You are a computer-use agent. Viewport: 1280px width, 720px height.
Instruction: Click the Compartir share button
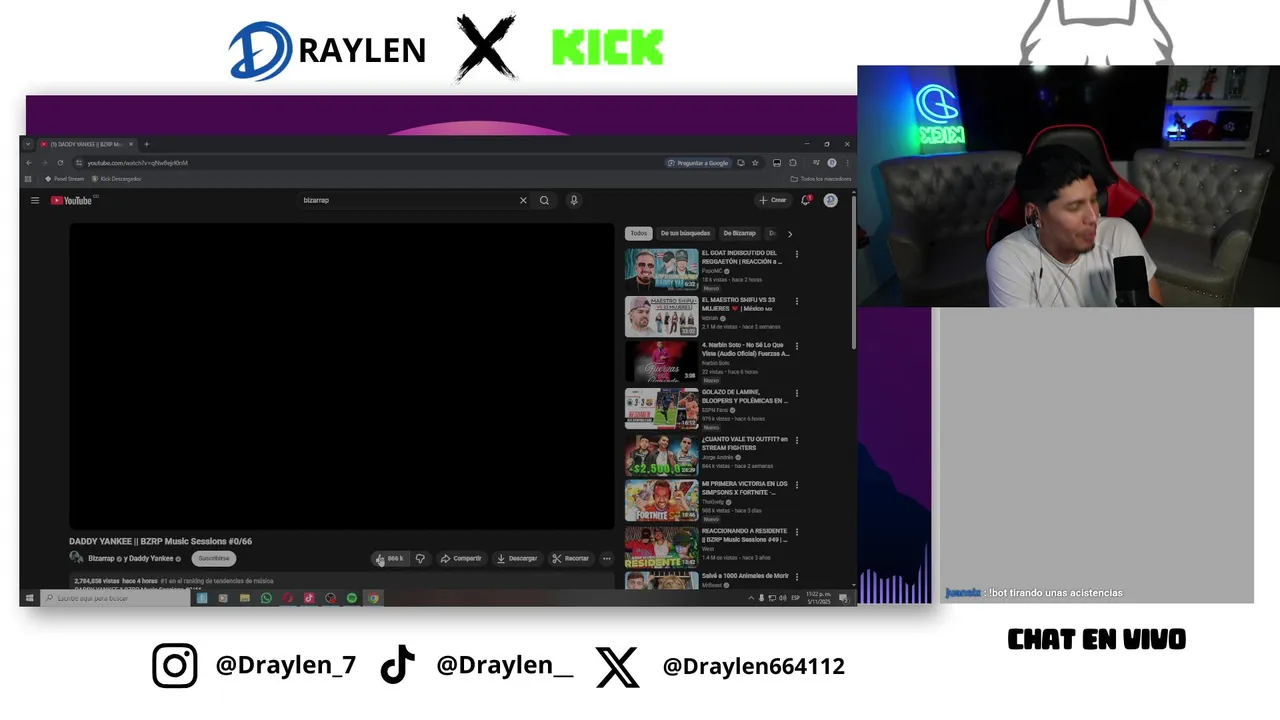[x=461, y=558]
